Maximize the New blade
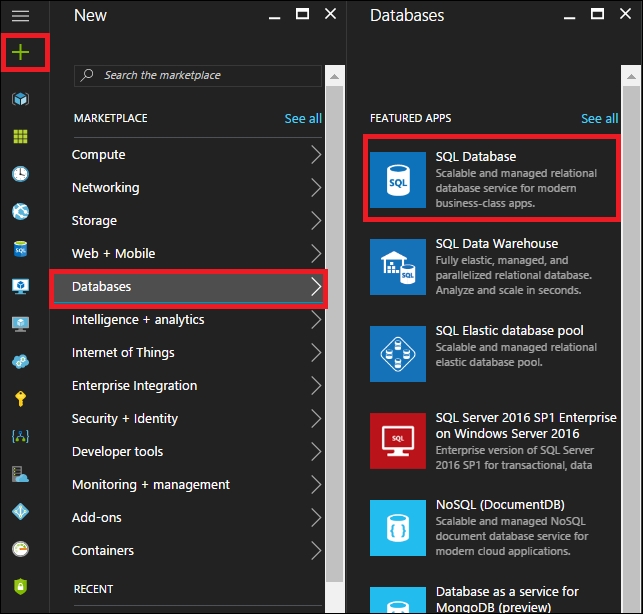Image resolution: width=643 pixels, height=614 pixels. click(302, 14)
